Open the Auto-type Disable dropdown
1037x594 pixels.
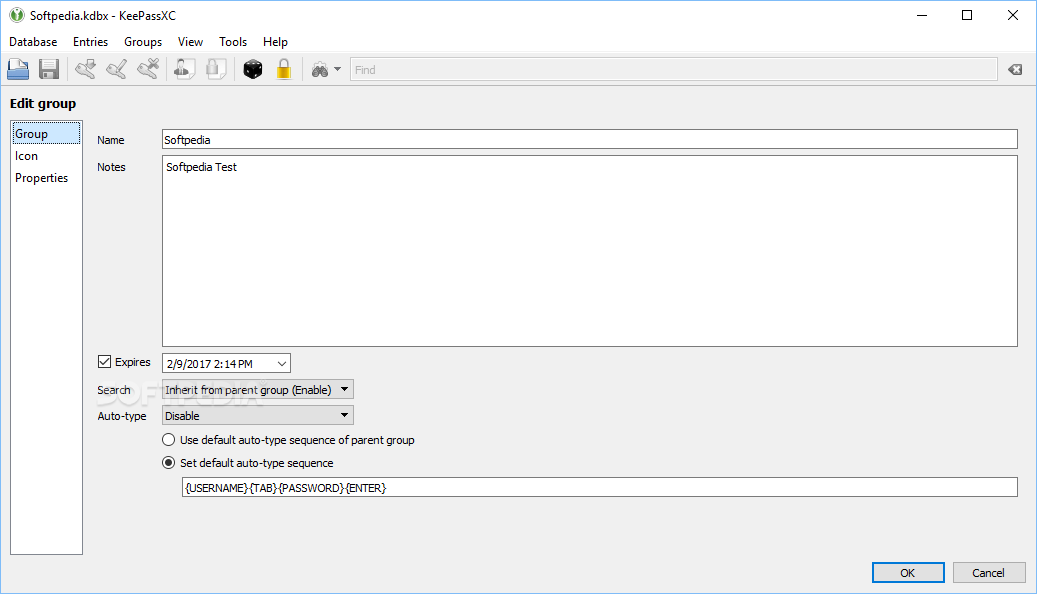tap(258, 415)
